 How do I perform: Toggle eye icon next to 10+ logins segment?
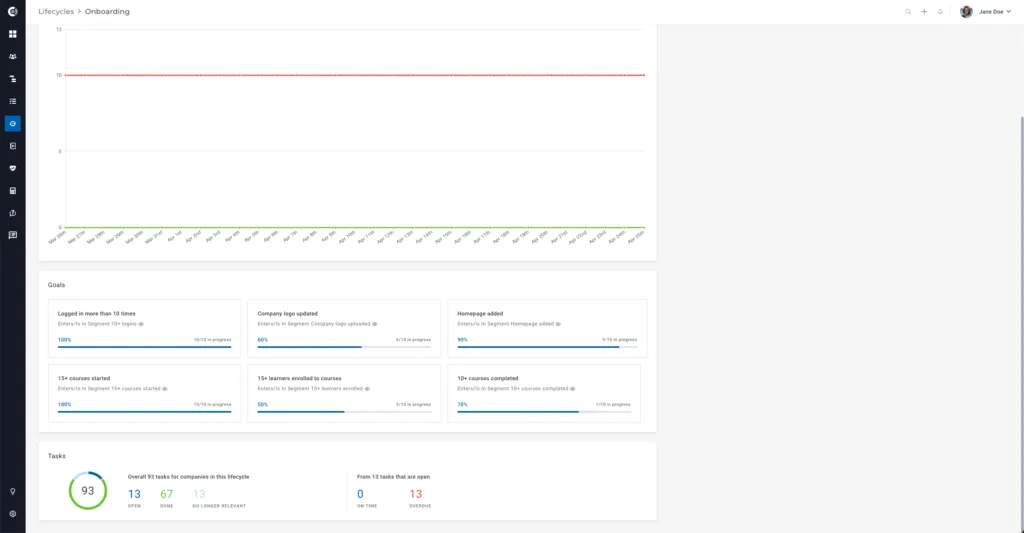point(141,324)
